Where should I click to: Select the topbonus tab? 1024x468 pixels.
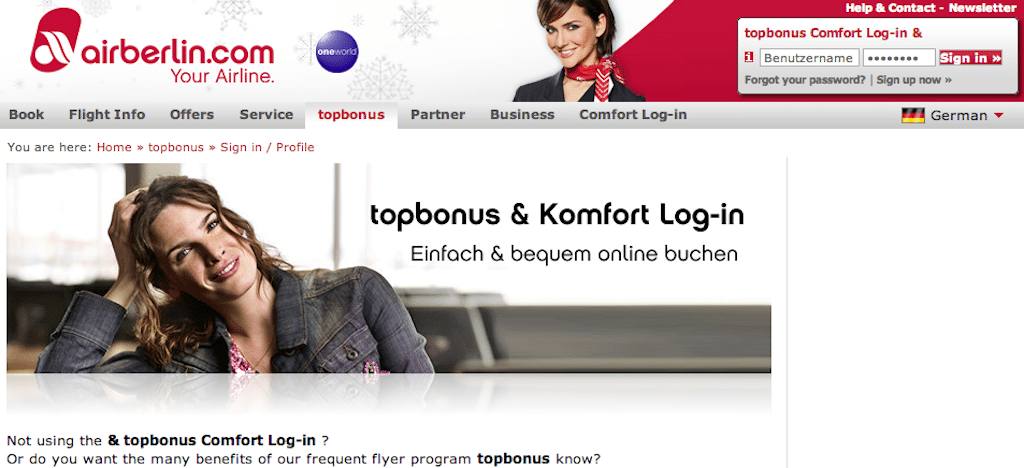(351, 116)
